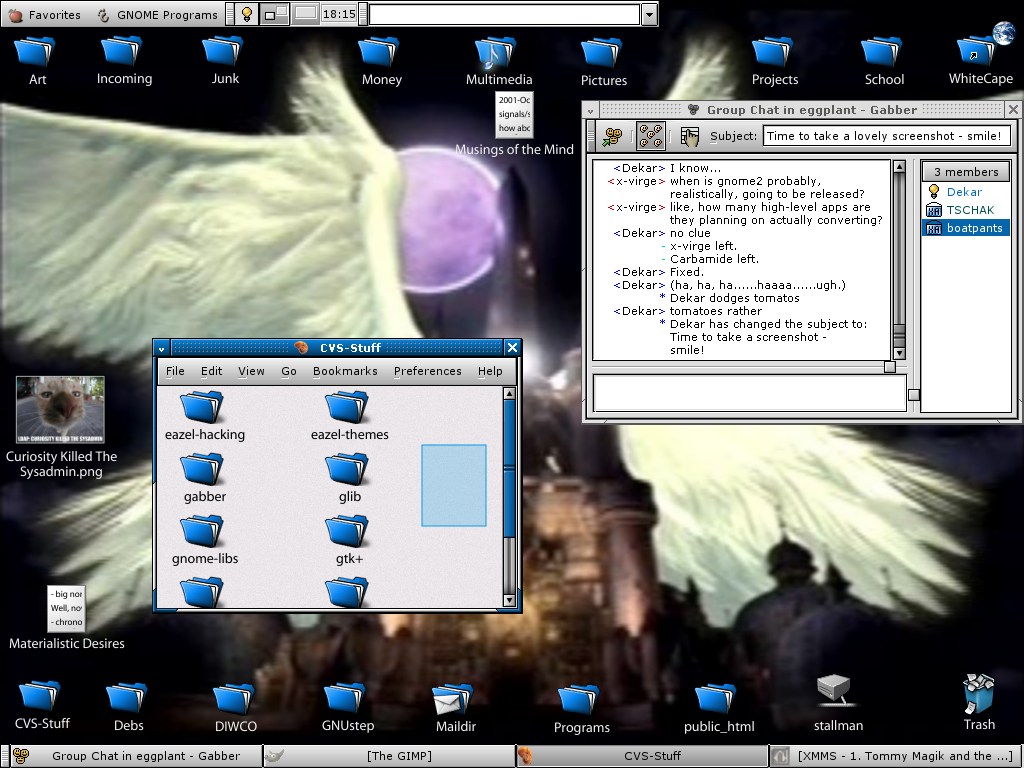This screenshot has width=1024, height=768.
Task: Select the glib folder
Action: tap(349, 479)
